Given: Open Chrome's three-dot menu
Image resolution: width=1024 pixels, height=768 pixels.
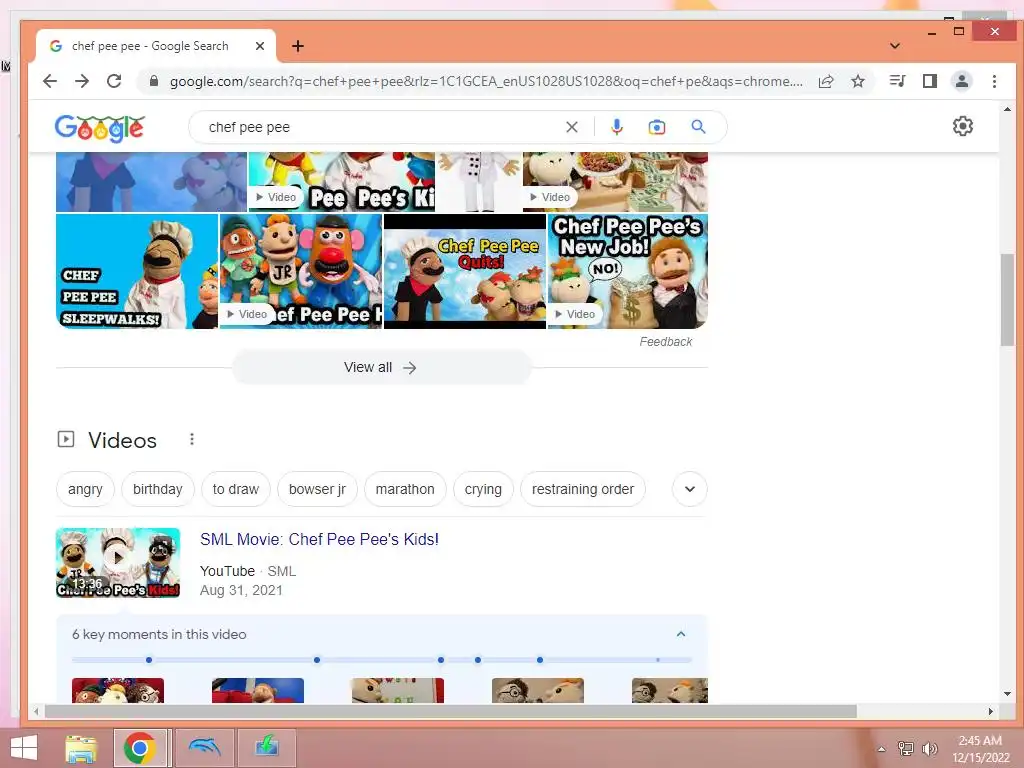Looking at the screenshot, I should click(x=994, y=81).
